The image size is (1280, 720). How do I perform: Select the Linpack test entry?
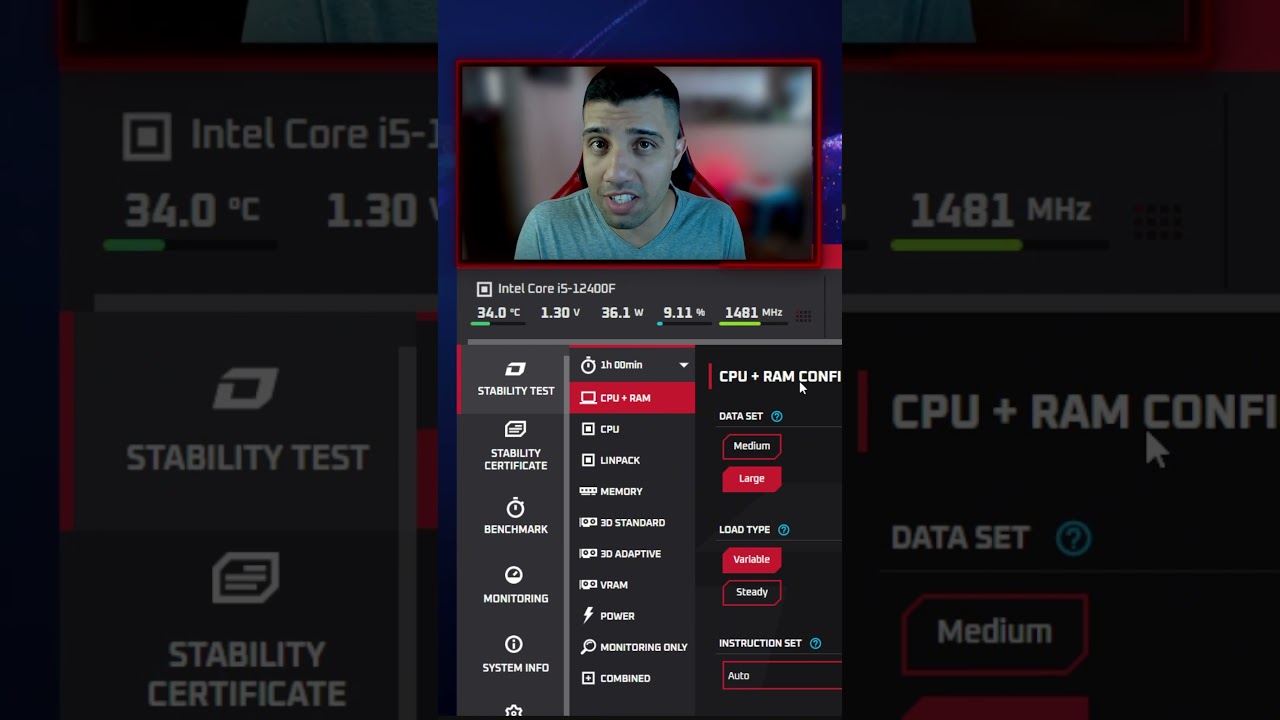tap(632, 460)
